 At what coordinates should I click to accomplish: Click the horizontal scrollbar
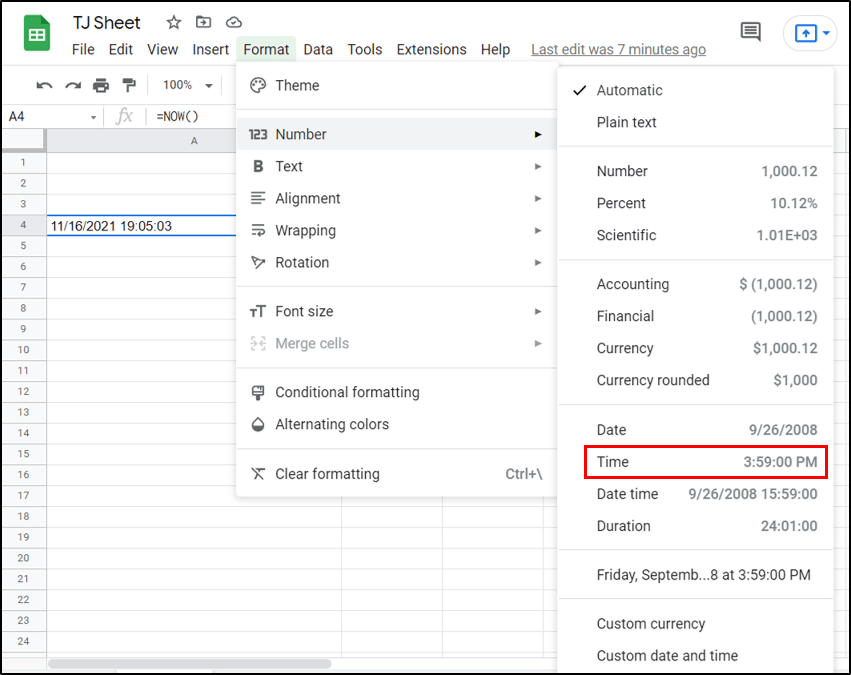189,664
